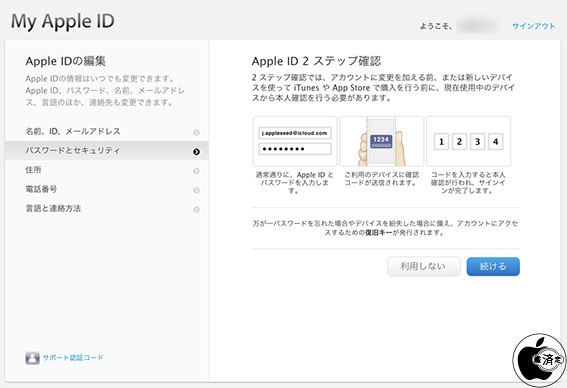Click caption ご利用のデバイスに確認コードが送信されます
This screenshot has width=567, height=388.
381,179
